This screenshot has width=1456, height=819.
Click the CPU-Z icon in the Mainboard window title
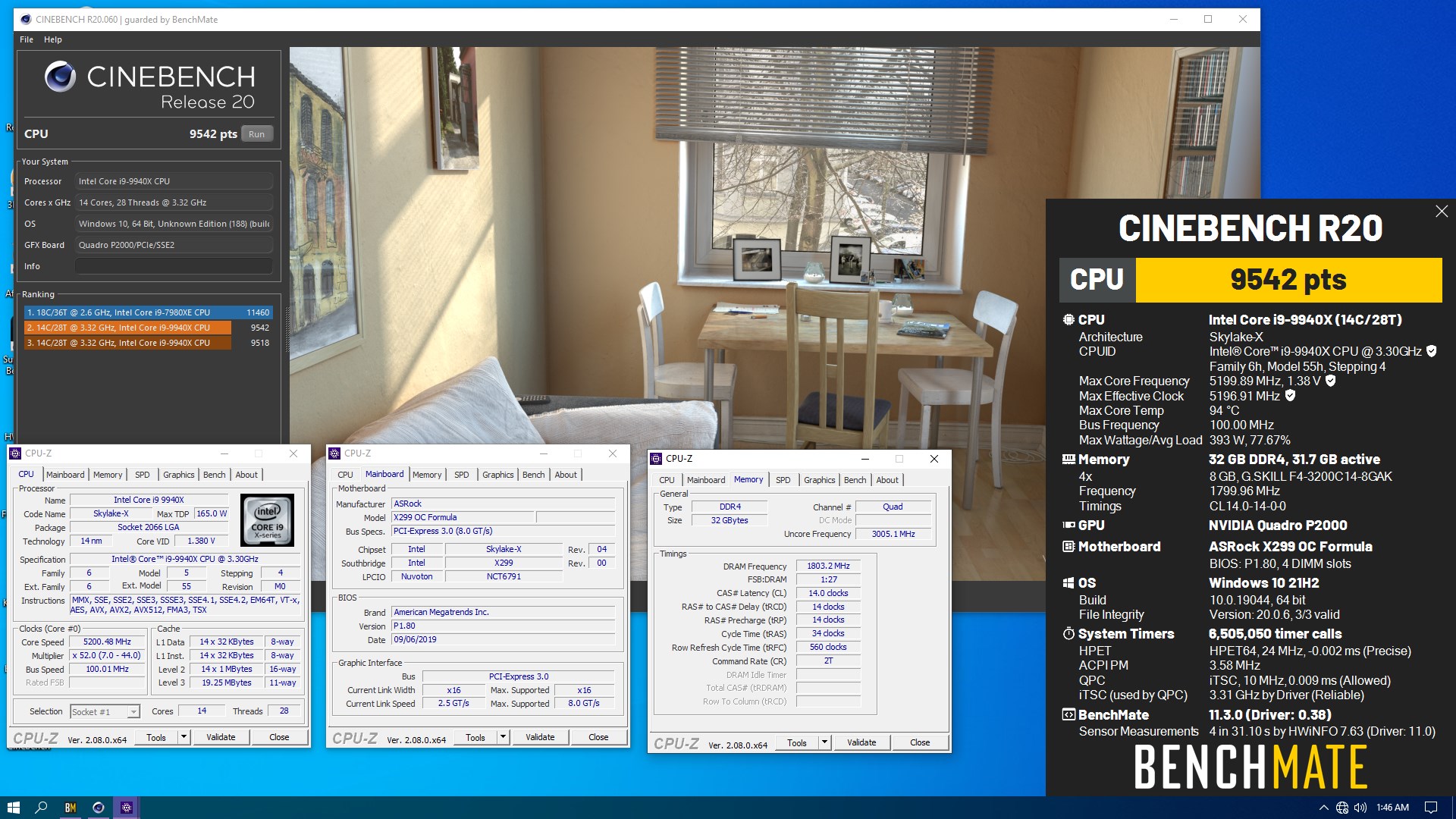(334, 453)
